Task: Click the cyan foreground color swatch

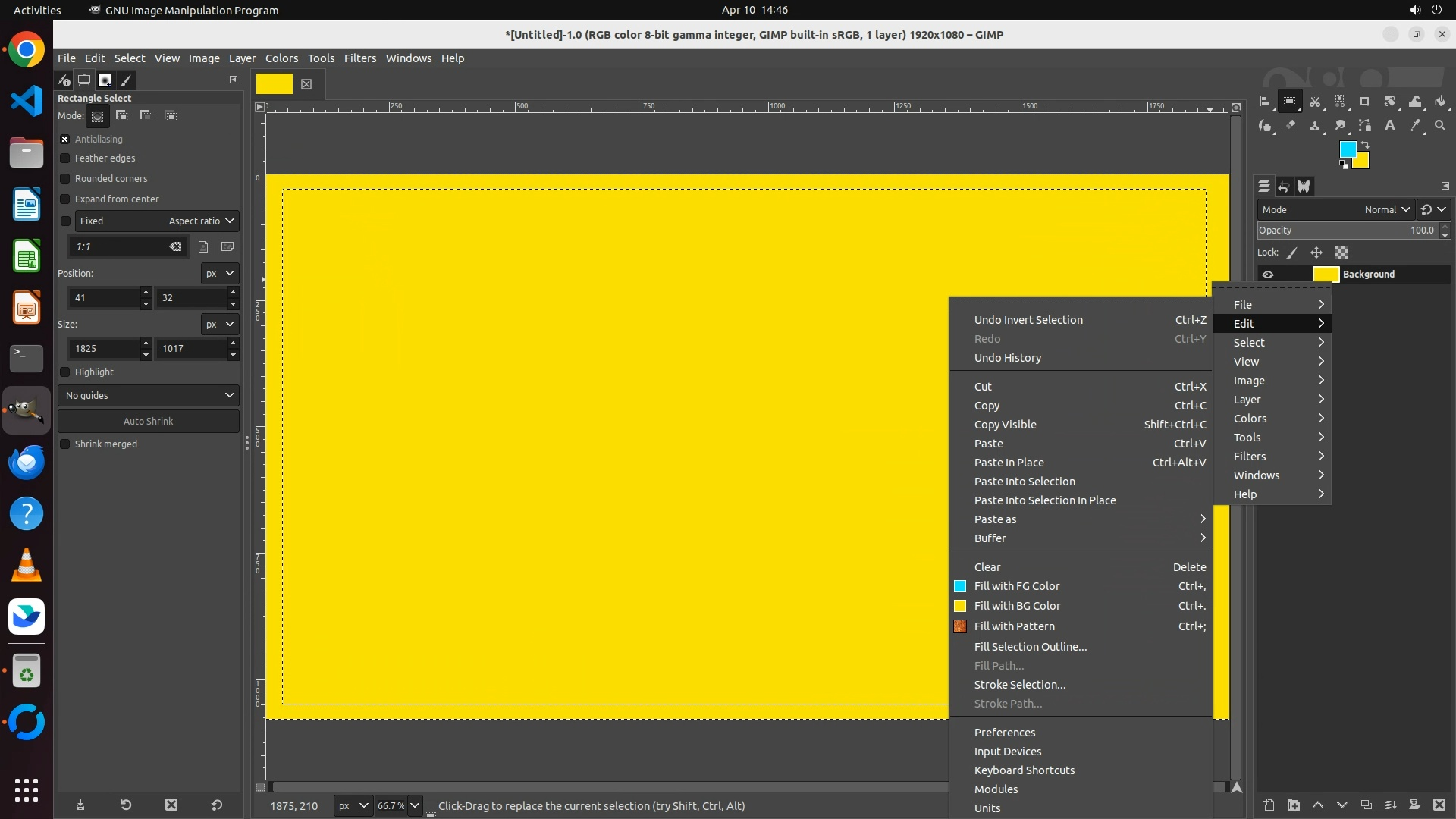Action: (1347, 149)
